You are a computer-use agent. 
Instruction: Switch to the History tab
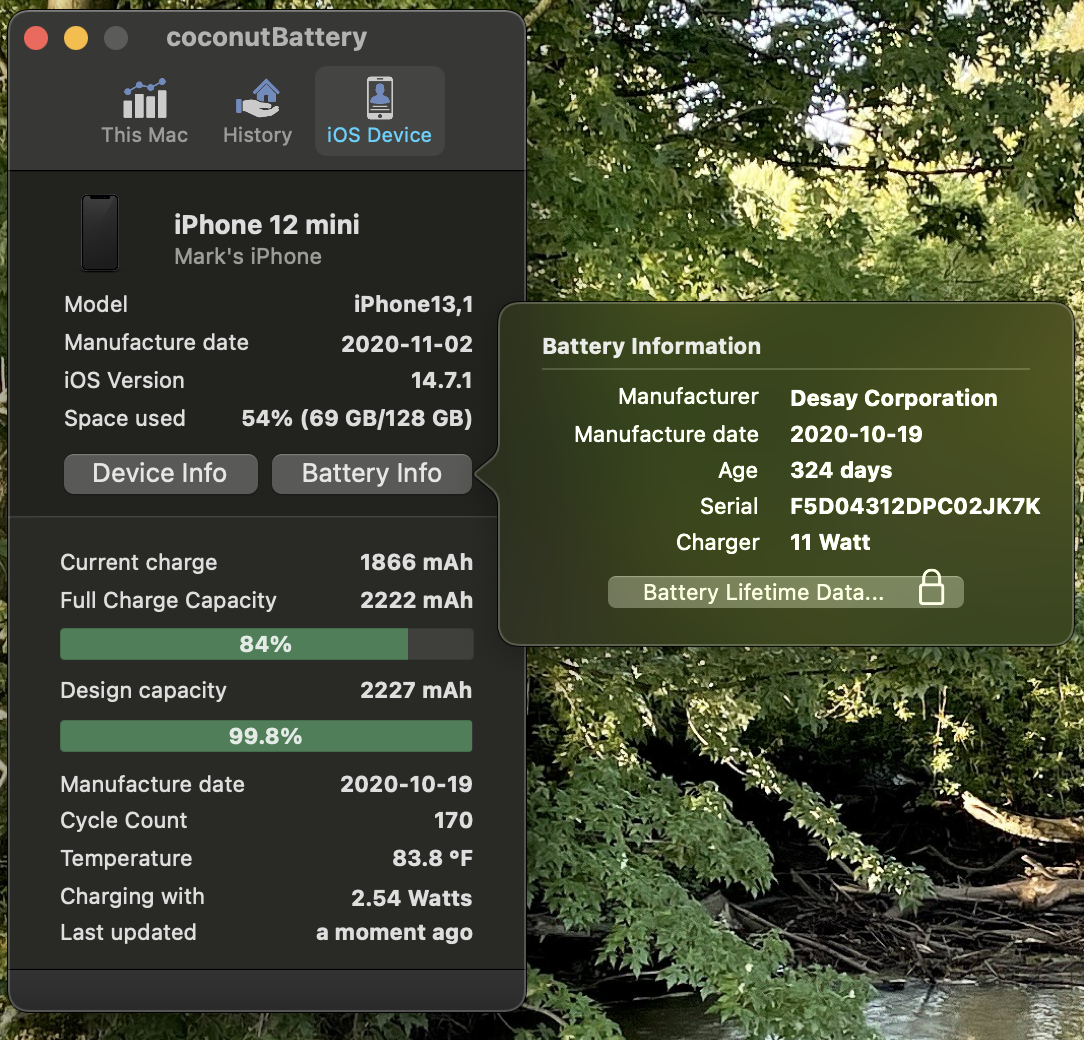(257, 111)
